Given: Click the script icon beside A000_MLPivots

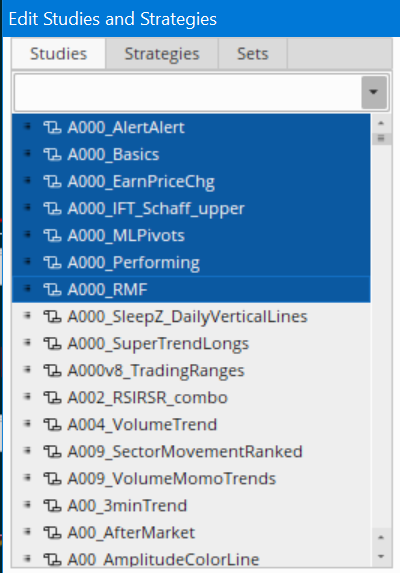Looking at the screenshot, I should (53, 236).
